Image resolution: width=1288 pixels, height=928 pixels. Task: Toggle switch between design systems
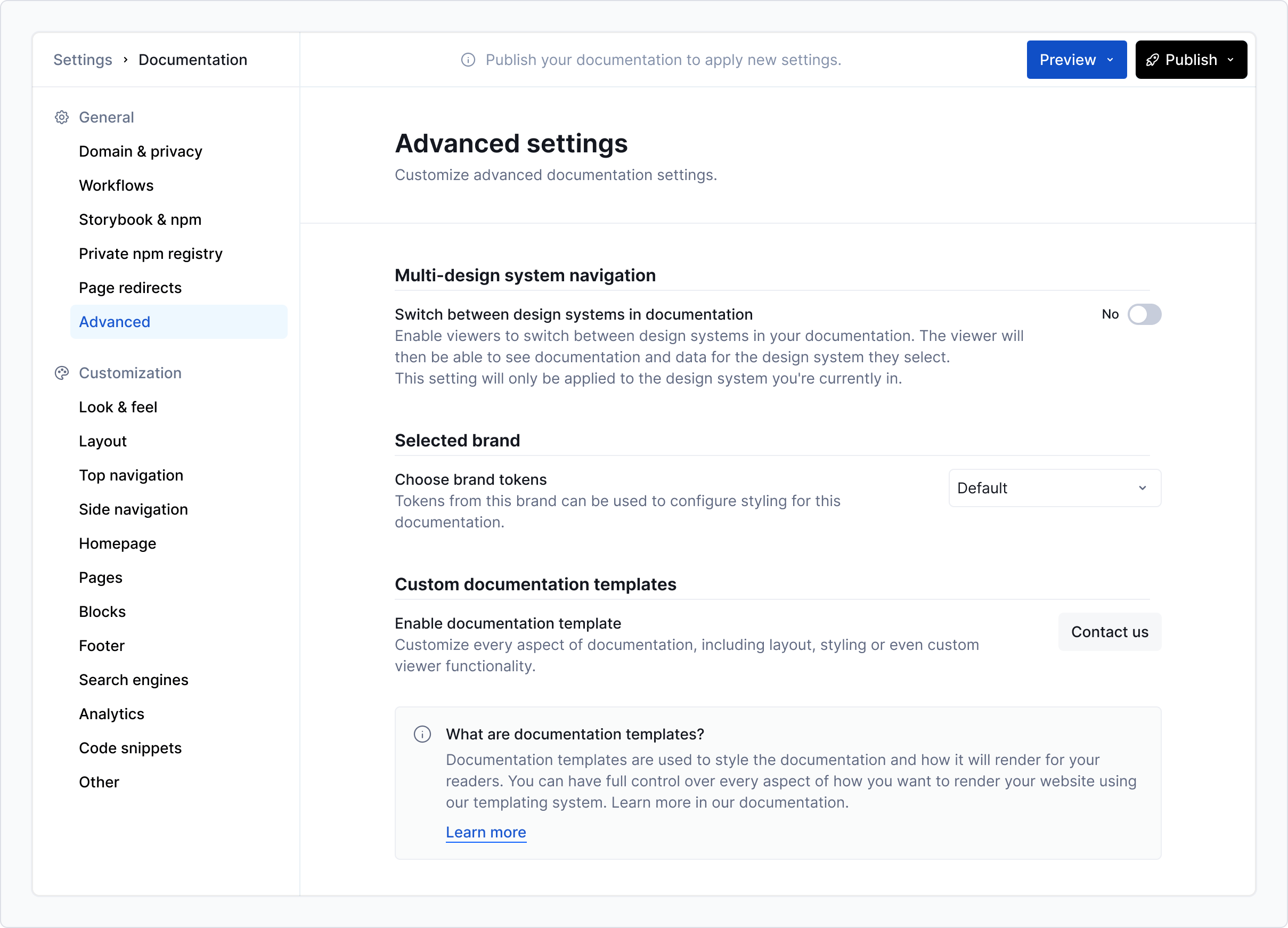pos(1144,315)
